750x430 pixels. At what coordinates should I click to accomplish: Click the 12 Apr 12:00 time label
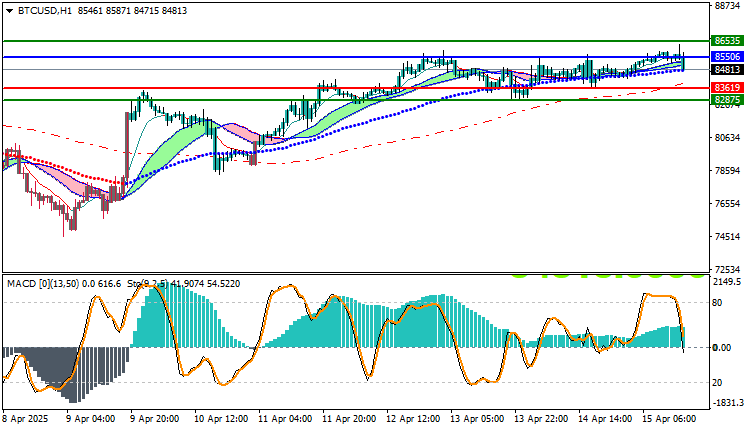[413, 419]
